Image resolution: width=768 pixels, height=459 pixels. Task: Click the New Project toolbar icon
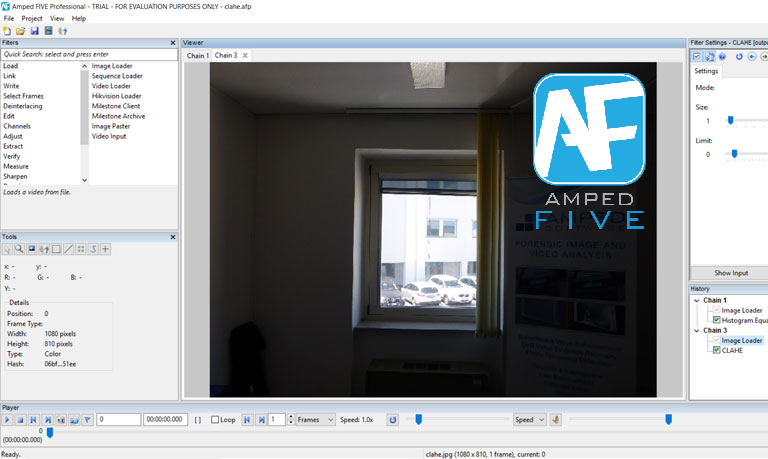(7, 31)
